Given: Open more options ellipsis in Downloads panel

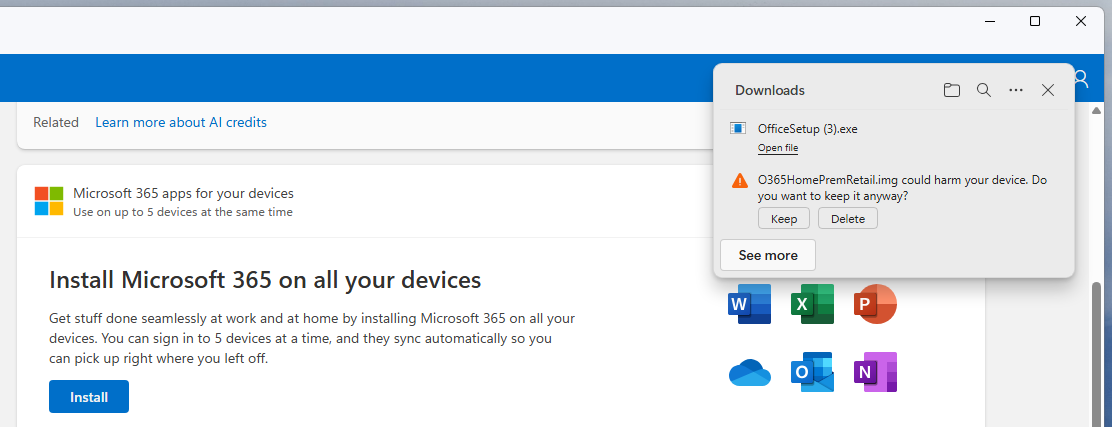Looking at the screenshot, I should [1016, 90].
